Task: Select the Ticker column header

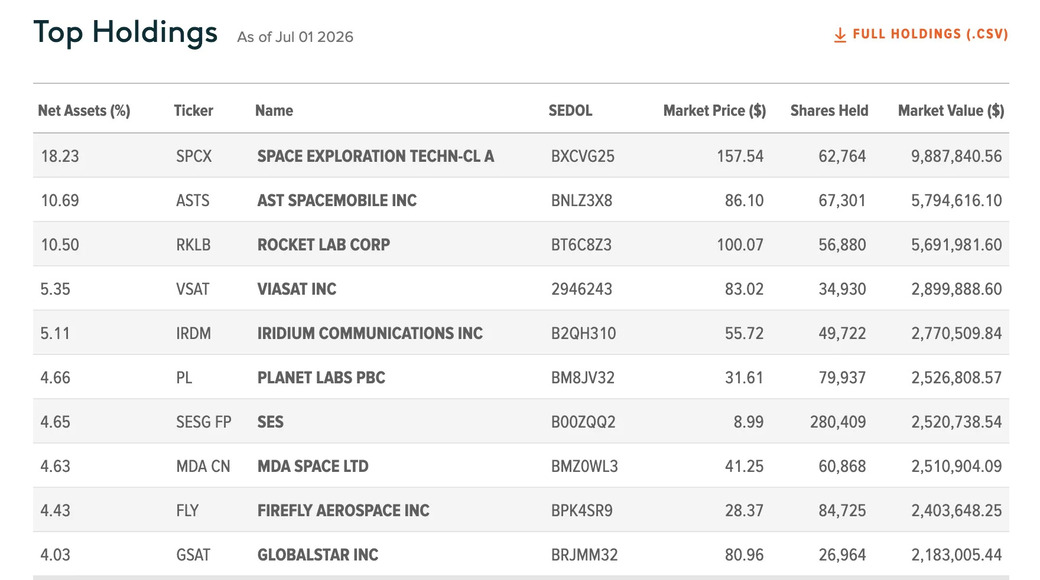Action: point(194,111)
